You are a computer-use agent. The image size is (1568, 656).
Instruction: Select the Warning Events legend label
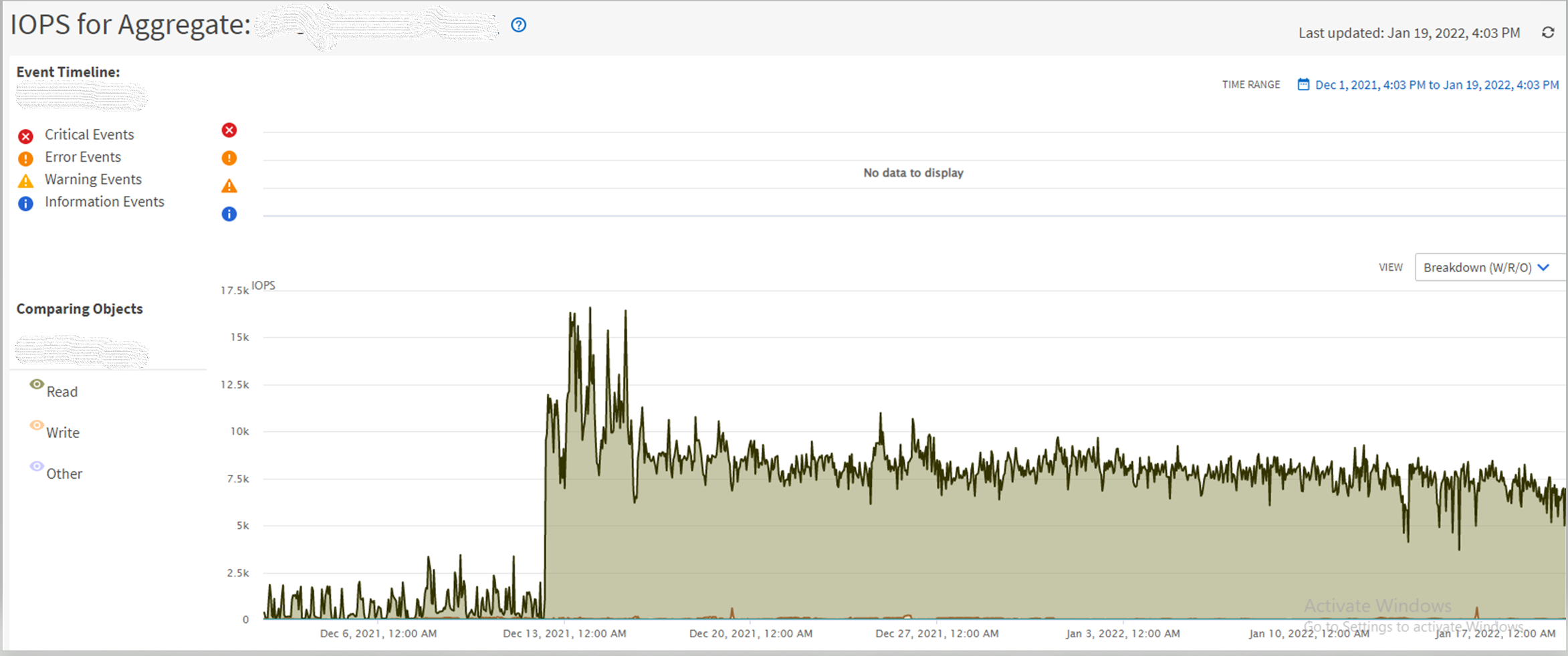[93, 179]
